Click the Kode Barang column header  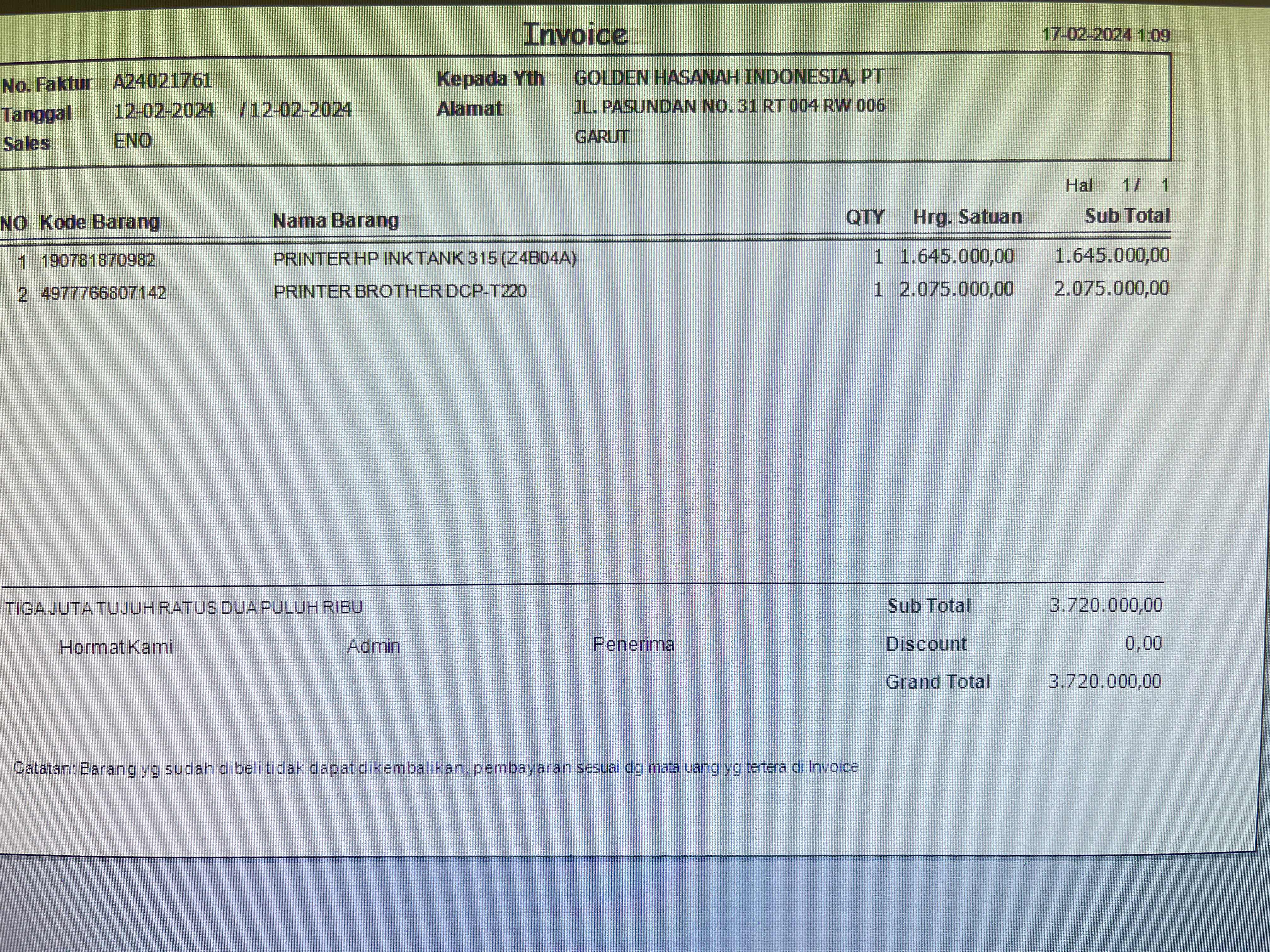(99, 222)
